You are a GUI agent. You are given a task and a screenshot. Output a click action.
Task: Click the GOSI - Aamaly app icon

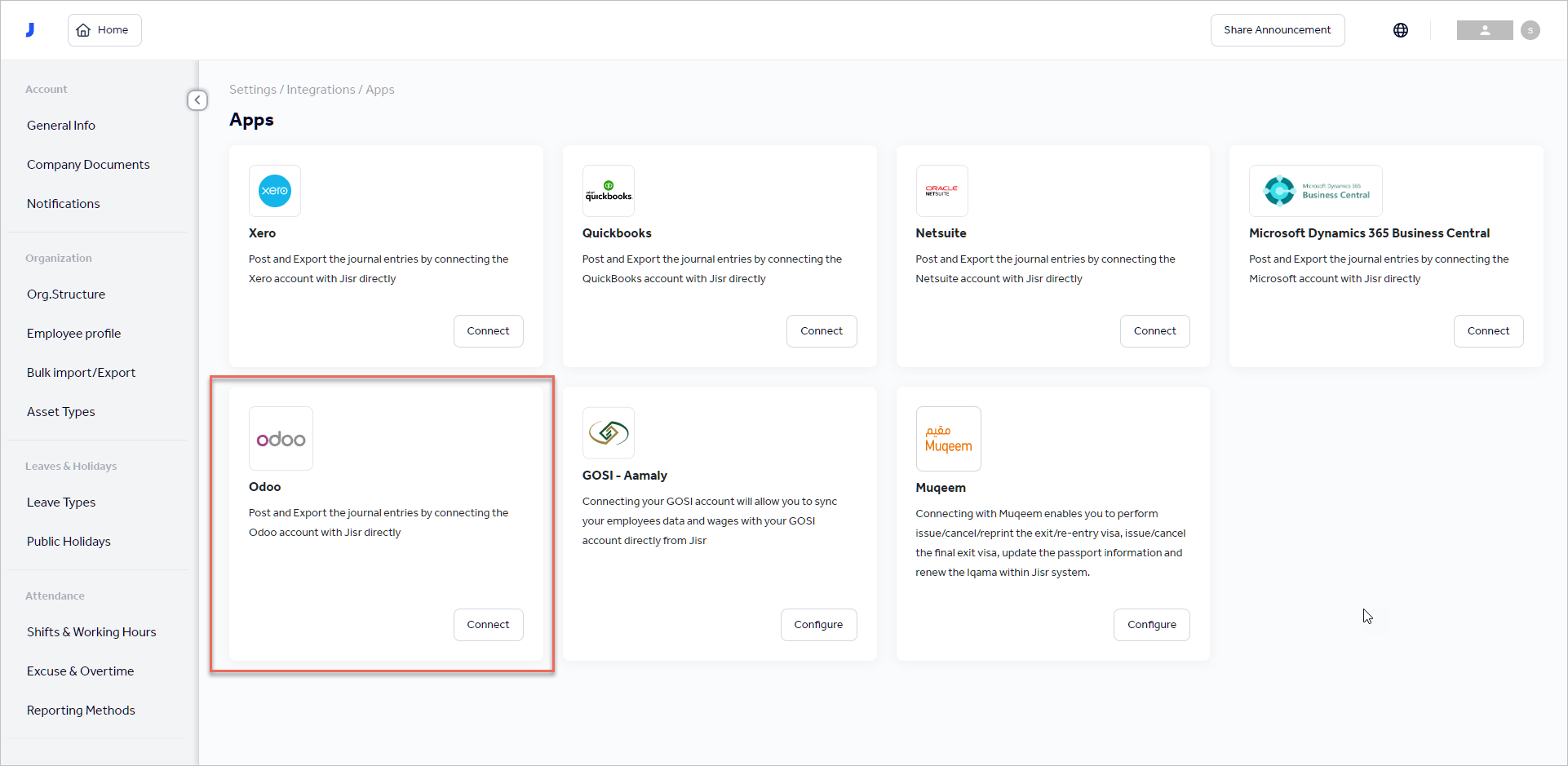tap(608, 433)
